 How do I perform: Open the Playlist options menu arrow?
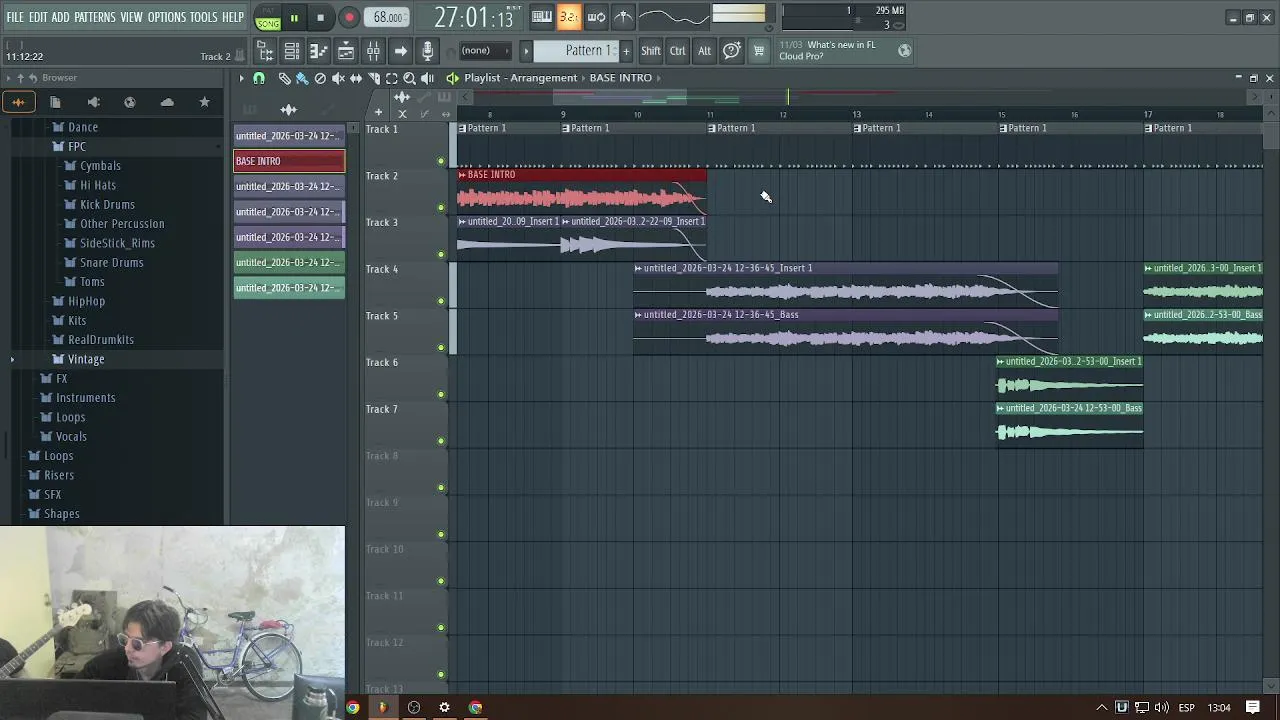coord(241,78)
